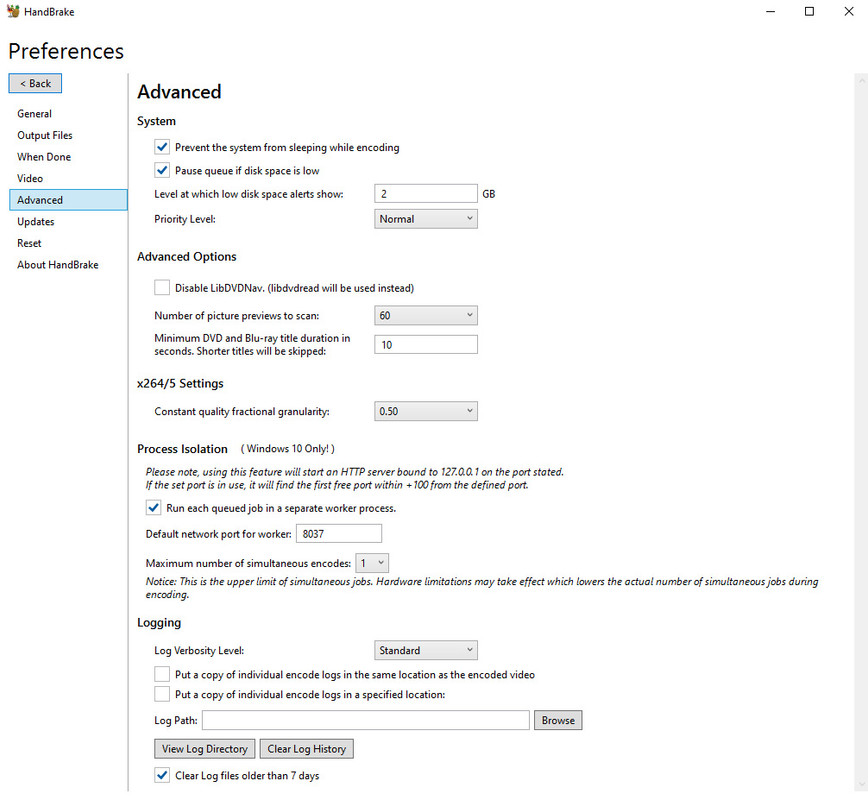Click the 'Logging' section heading
868x800 pixels.
[x=159, y=623]
